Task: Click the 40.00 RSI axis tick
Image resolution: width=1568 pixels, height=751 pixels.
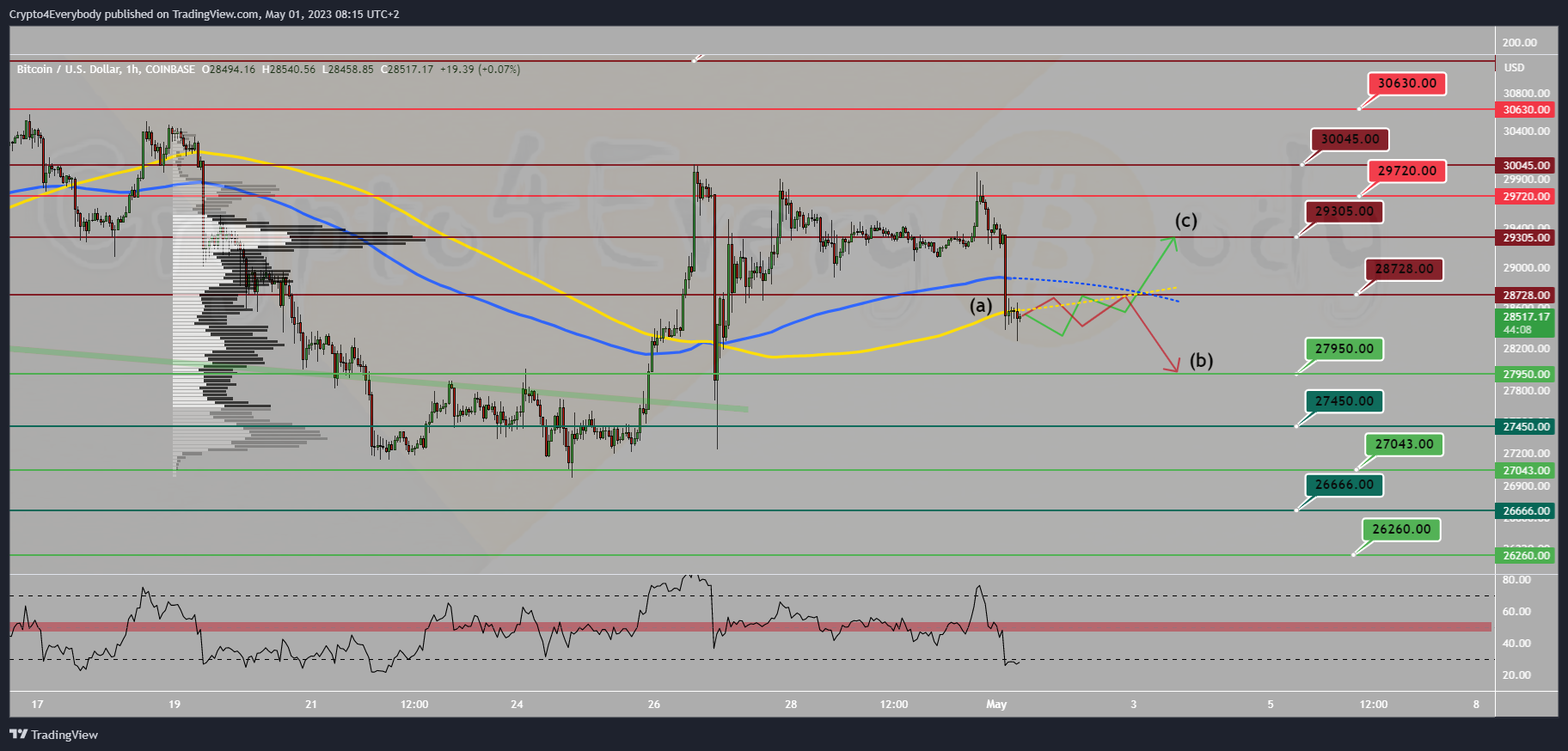Action: pyautogui.click(x=1516, y=644)
